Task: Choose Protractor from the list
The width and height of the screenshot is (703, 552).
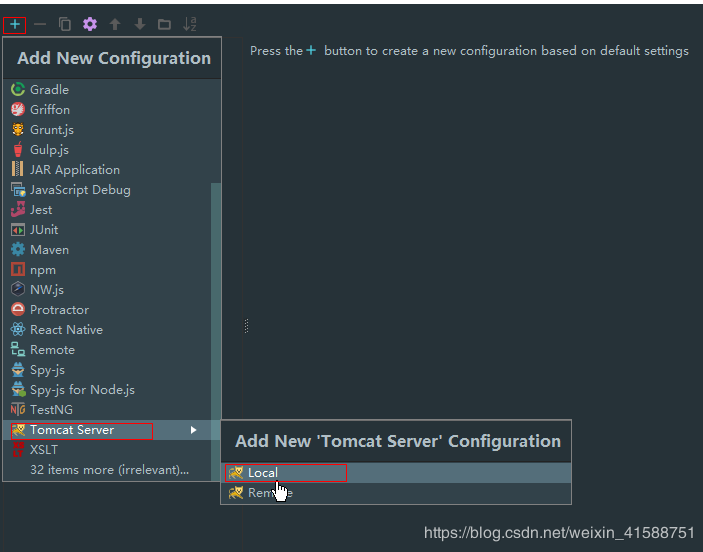Action: point(111,310)
